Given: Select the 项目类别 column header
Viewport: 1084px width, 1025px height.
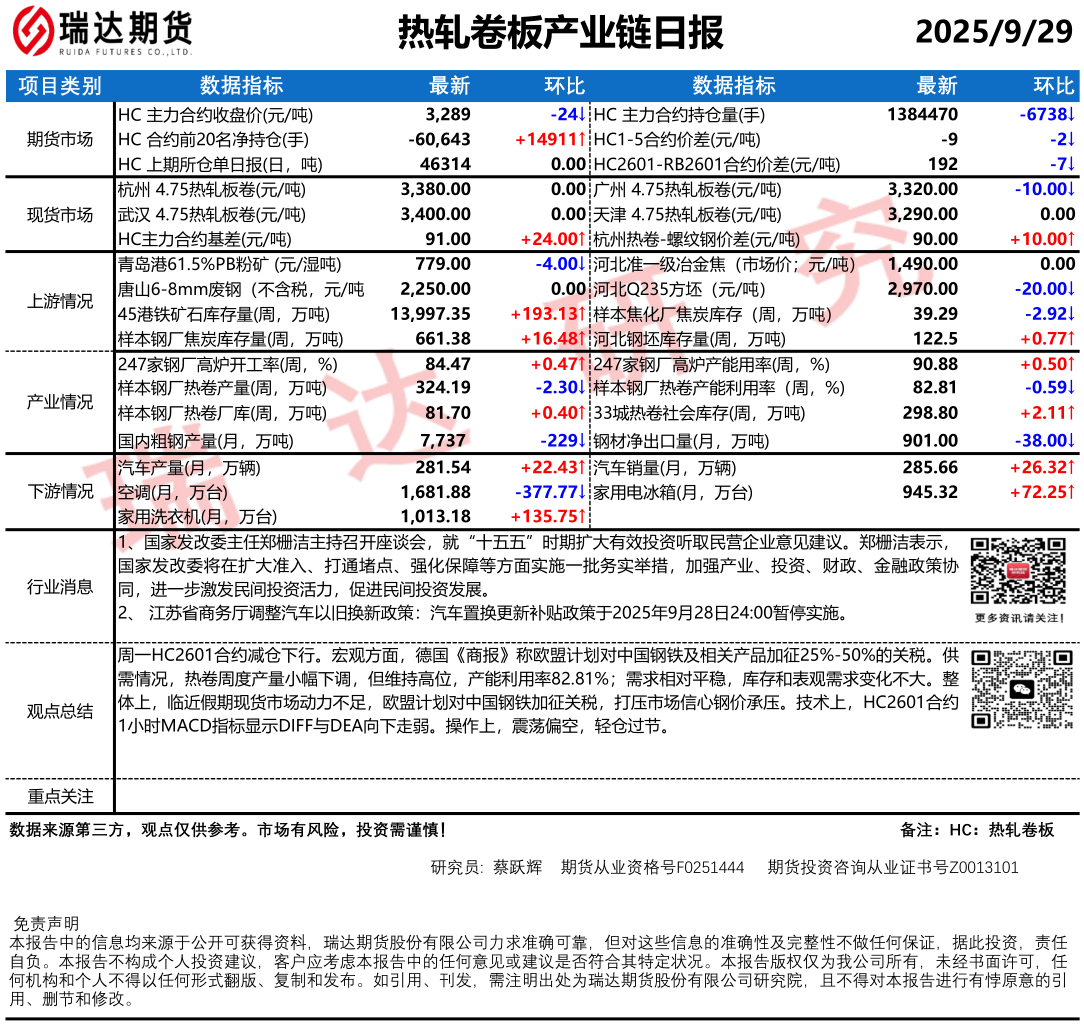Looking at the screenshot, I should point(60,87).
